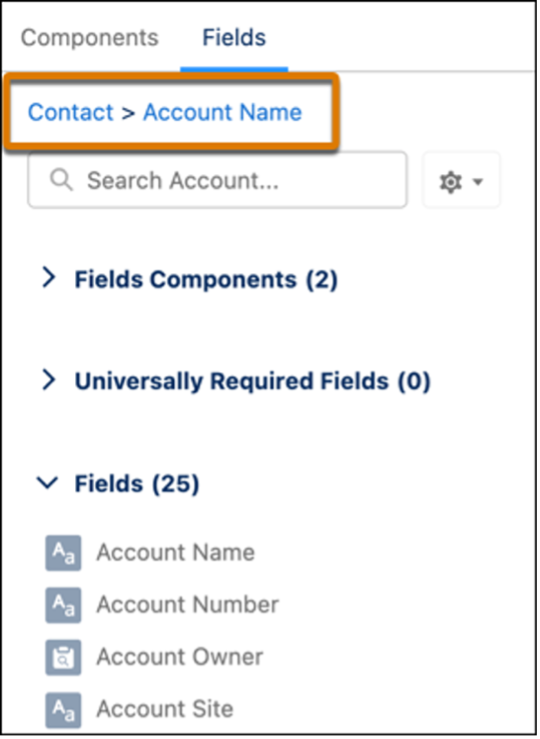
Task: Collapse the Fields (25) chevron
Action: pos(48,483)
